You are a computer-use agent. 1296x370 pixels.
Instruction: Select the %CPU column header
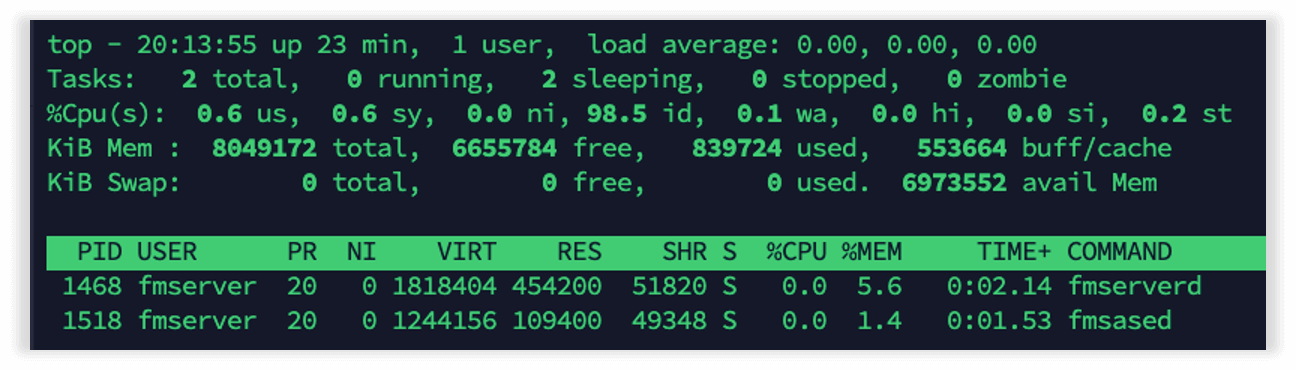pyautogui.click(x=796, y=252)
